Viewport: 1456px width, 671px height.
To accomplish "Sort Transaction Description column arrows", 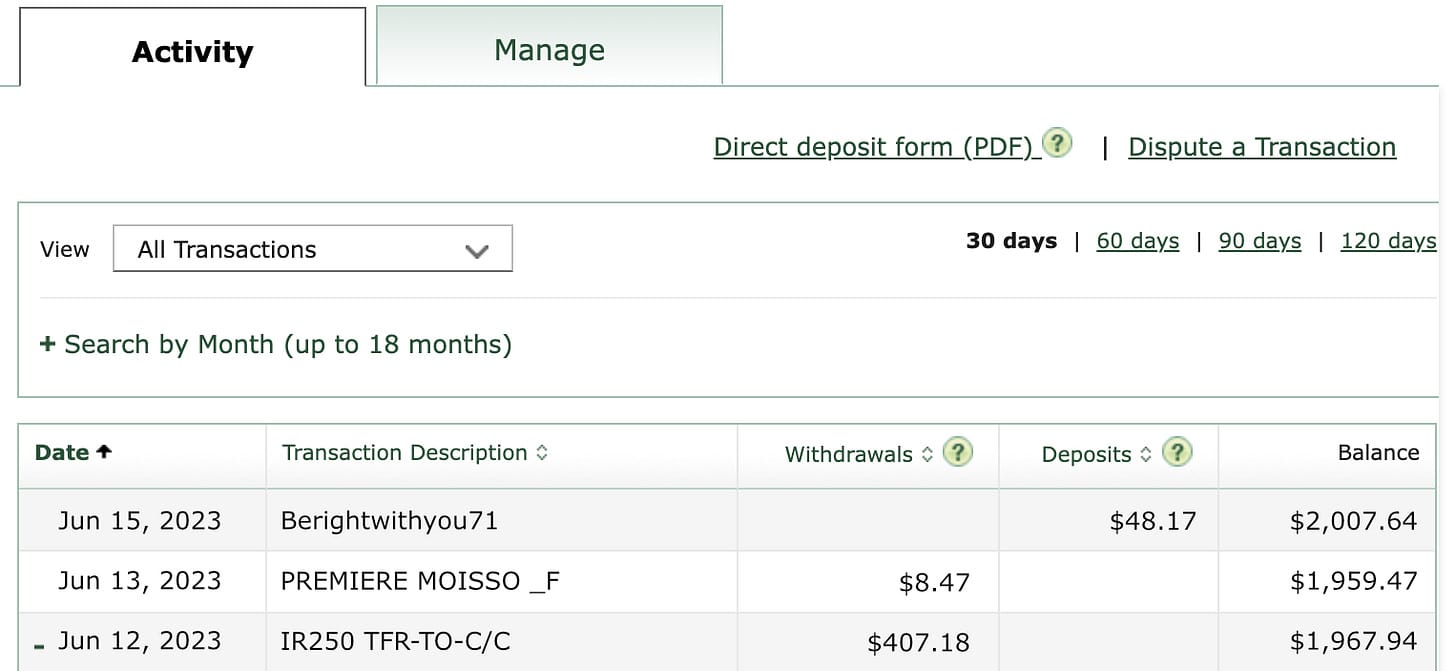I will coord(542,453).
